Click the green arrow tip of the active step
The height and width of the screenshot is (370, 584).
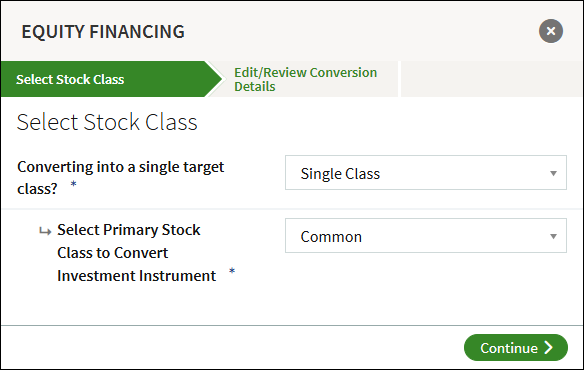click(x=214, y=79)
